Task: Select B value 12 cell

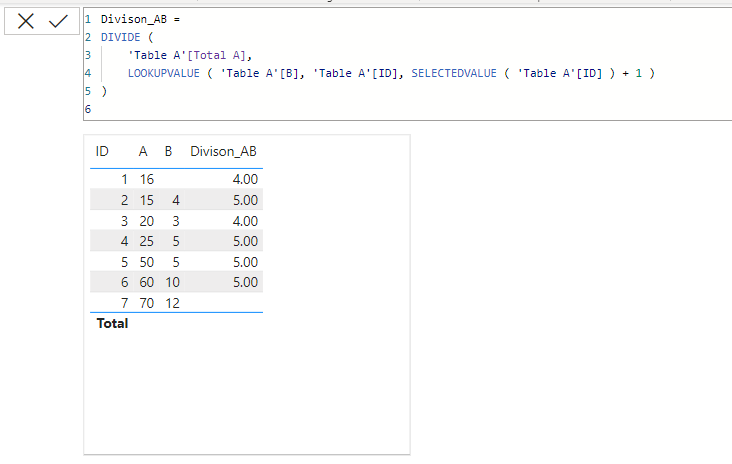Action: 172,303
